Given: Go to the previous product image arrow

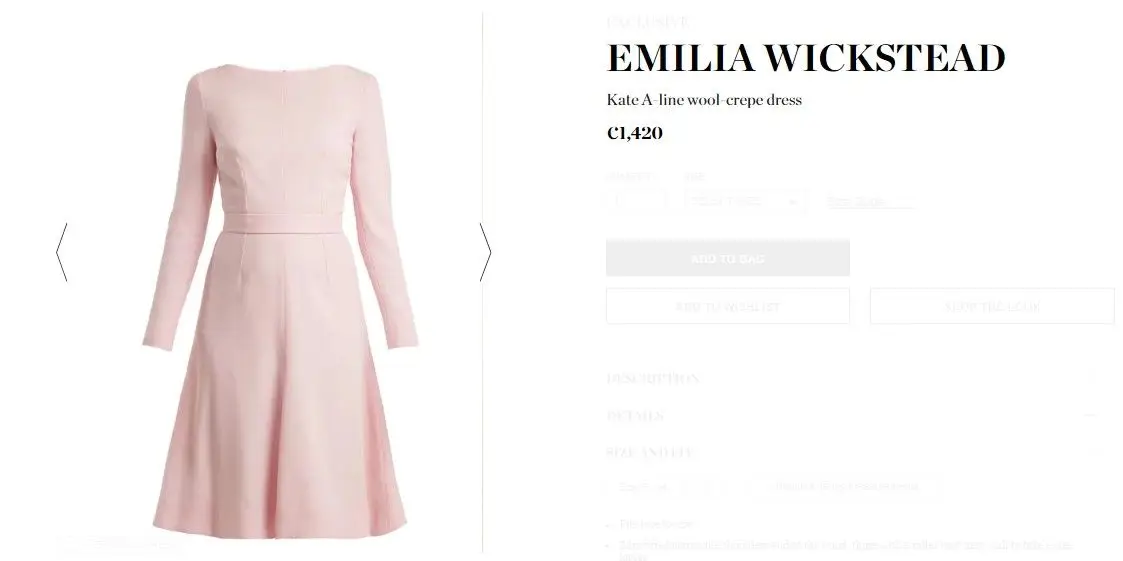Looking at the screenshot, I should coord(62,252).
